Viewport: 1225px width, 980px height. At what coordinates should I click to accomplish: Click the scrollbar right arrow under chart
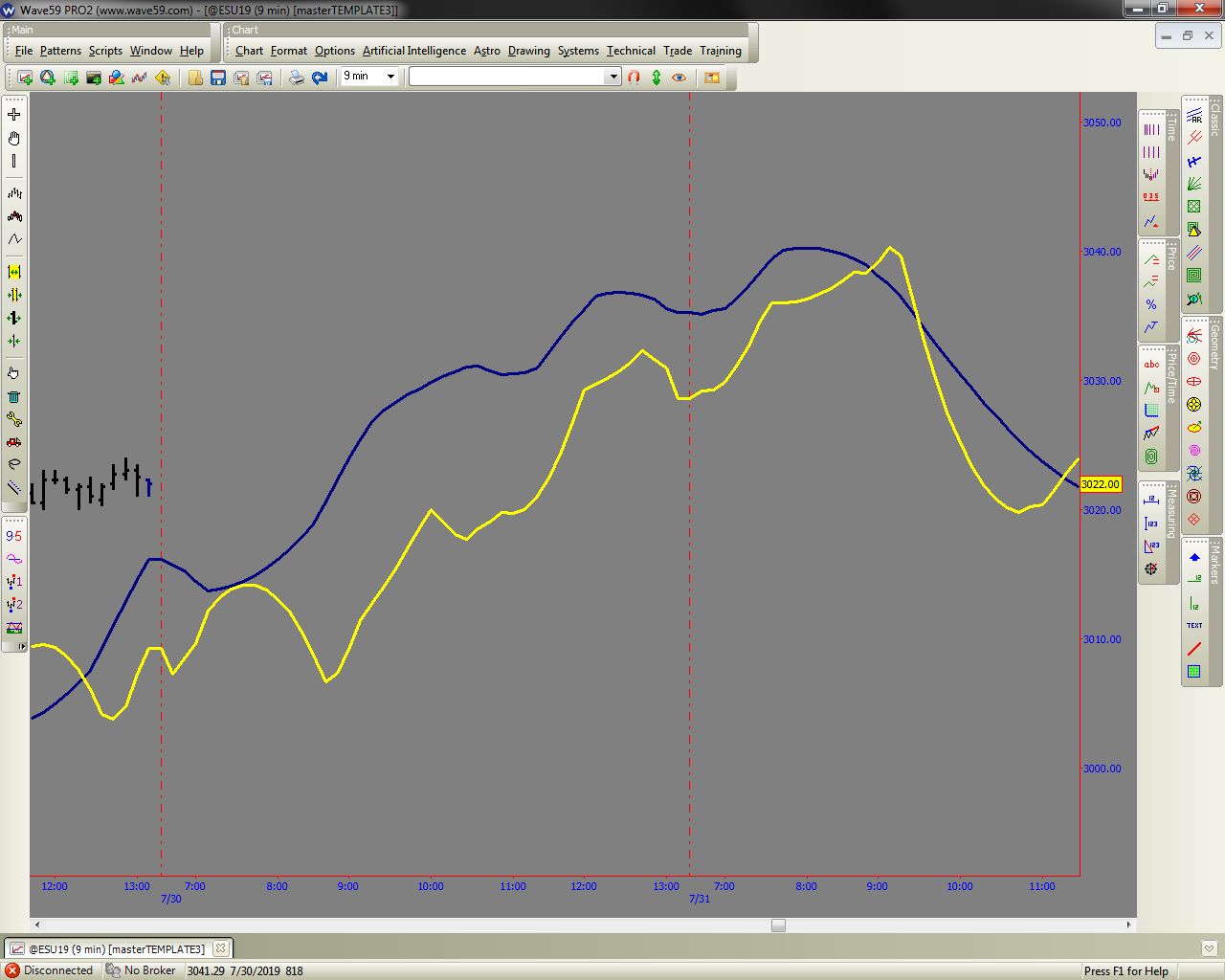[x=1129, y=925]
